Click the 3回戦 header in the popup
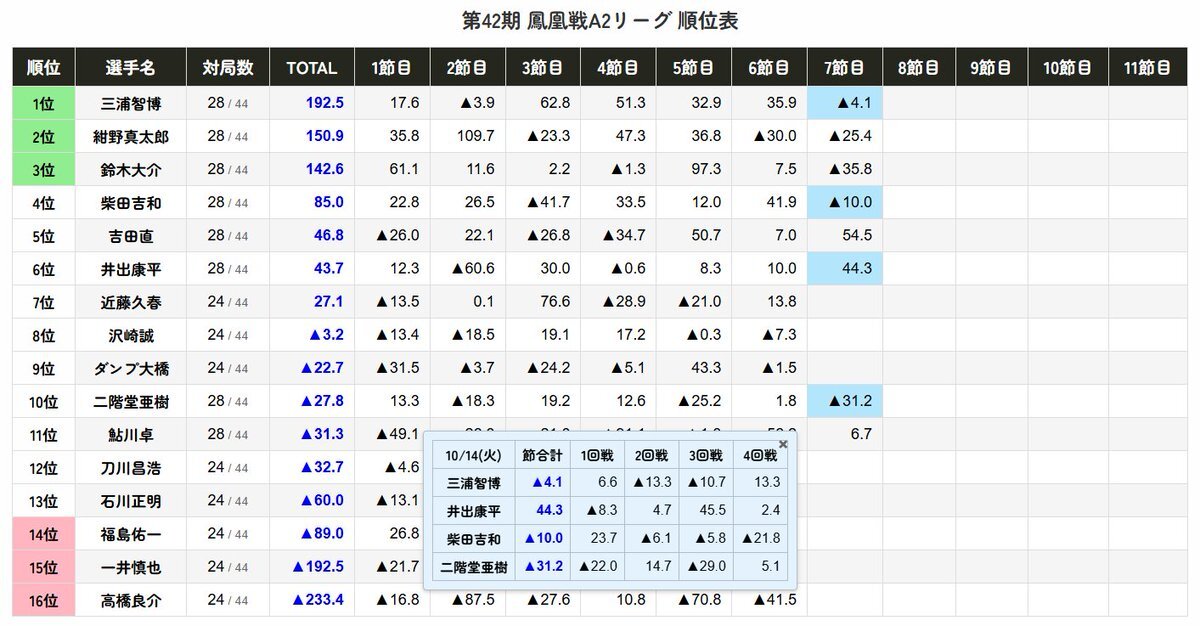This screenshot has height=626, width=1200. pyautogui.click(x=705, y=456)
